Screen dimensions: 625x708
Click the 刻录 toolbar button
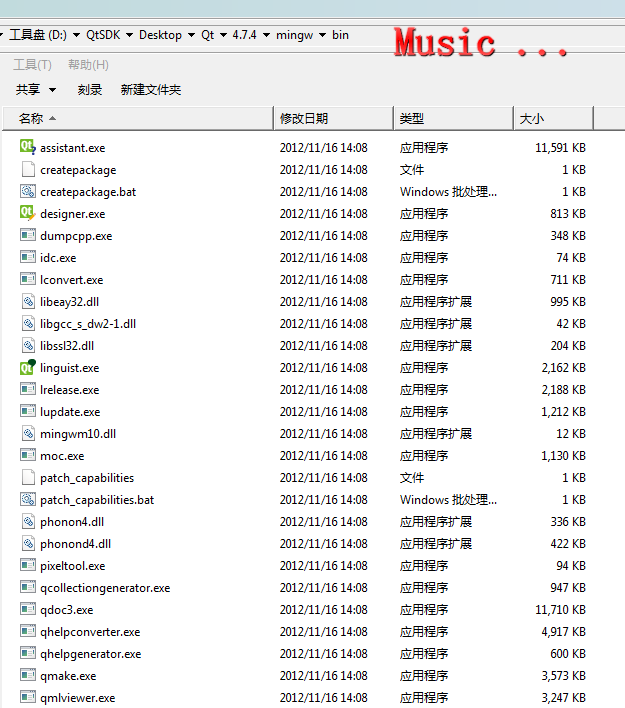point(90,90)
